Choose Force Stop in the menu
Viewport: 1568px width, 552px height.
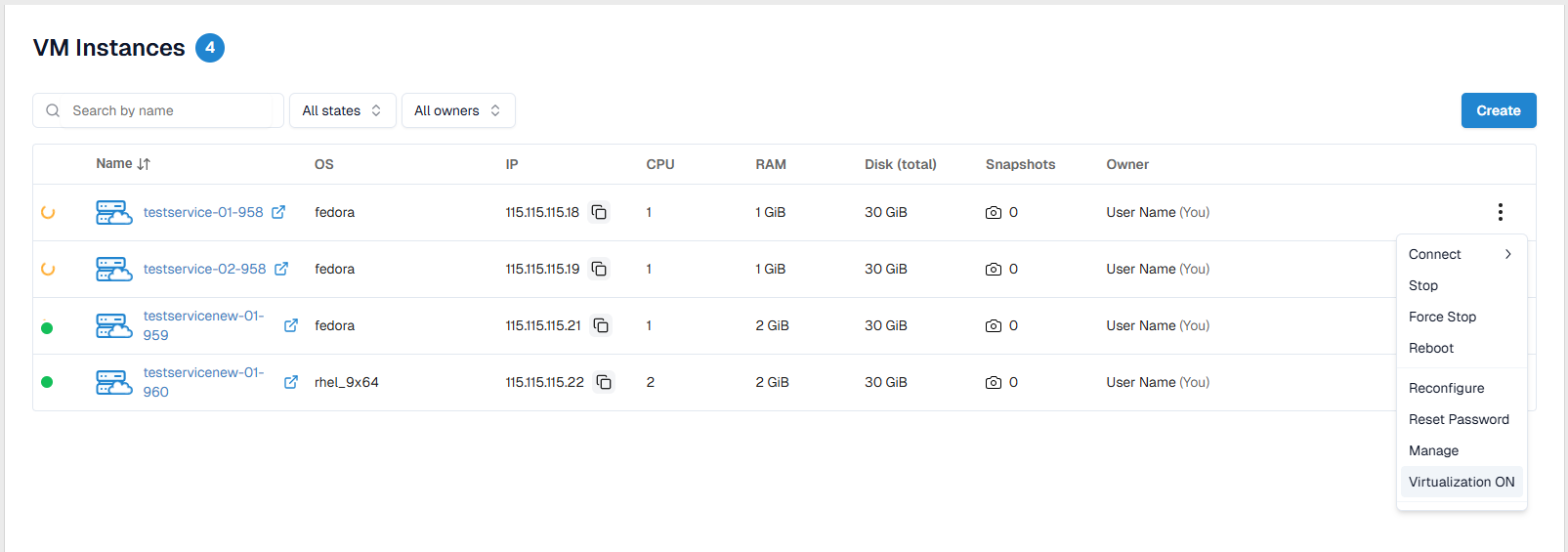(1442, 317)
